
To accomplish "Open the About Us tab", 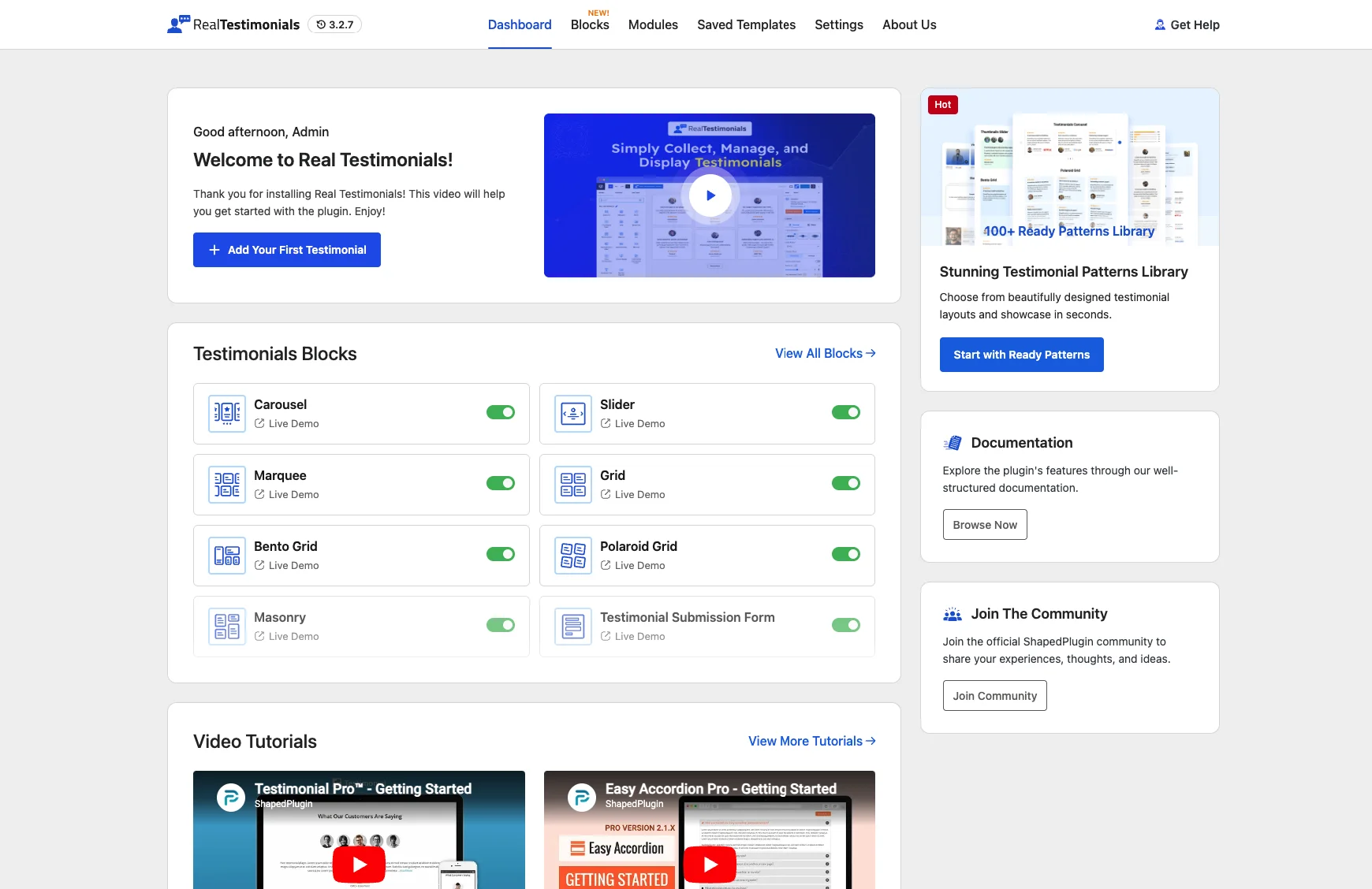I will pos(909,24).
